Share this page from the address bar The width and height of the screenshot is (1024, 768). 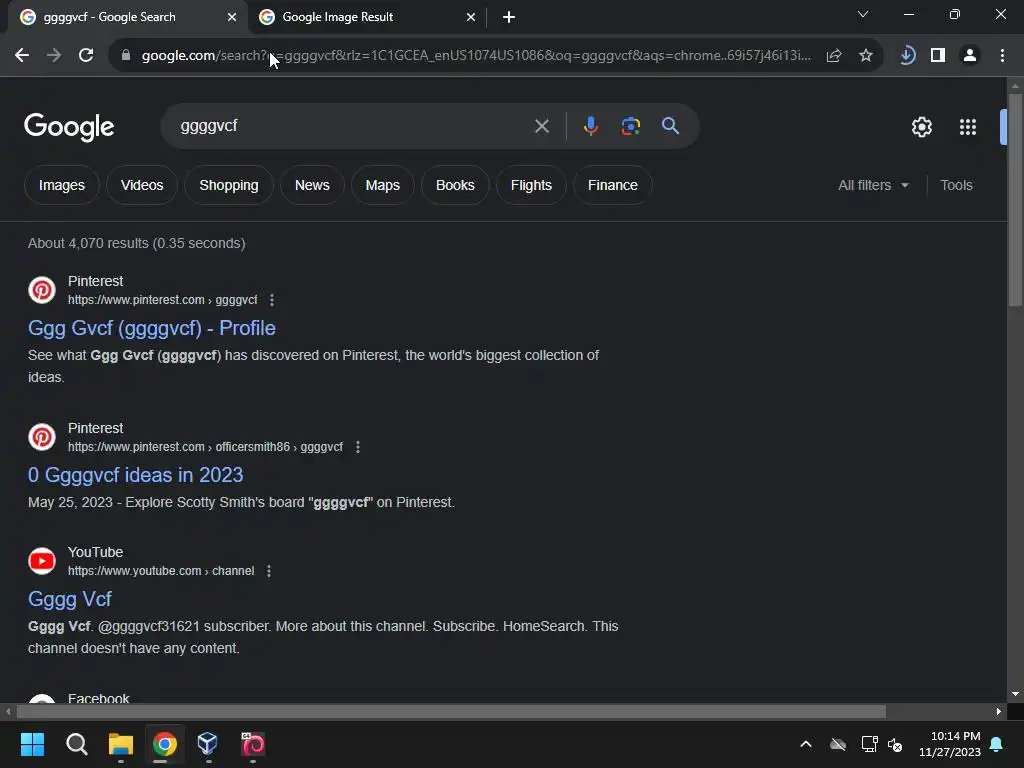tap(834, 56)
